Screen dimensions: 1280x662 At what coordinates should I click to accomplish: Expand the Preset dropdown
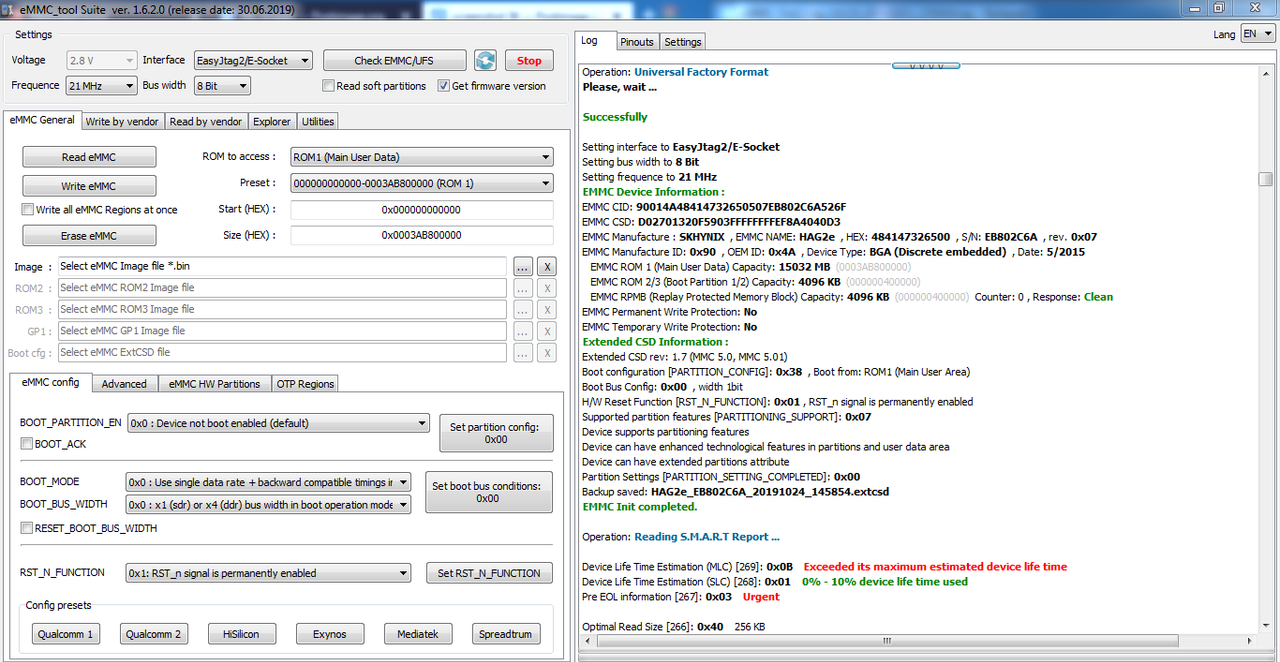(421, 183)
